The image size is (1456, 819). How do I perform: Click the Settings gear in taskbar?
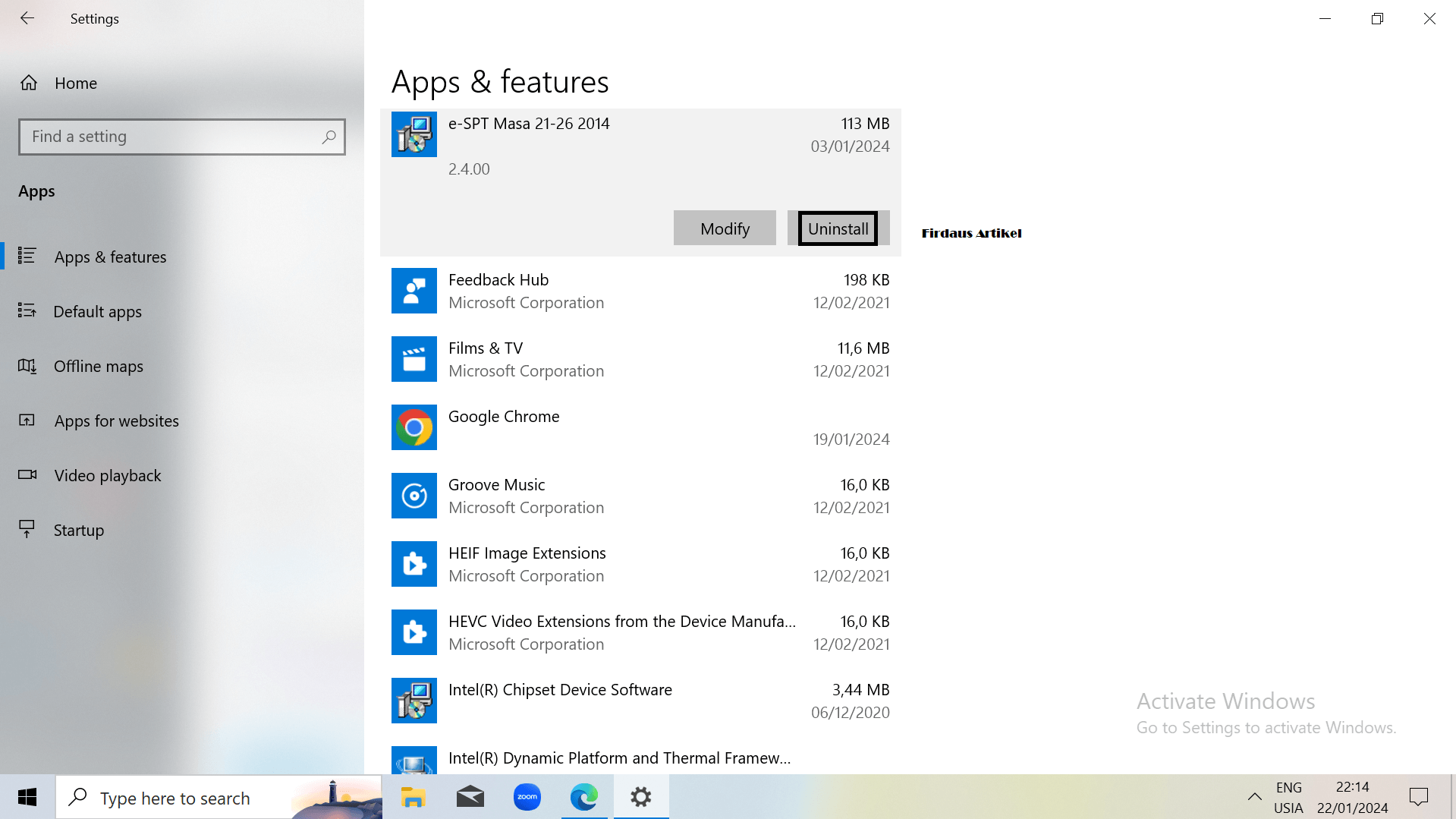pos(641,797)
